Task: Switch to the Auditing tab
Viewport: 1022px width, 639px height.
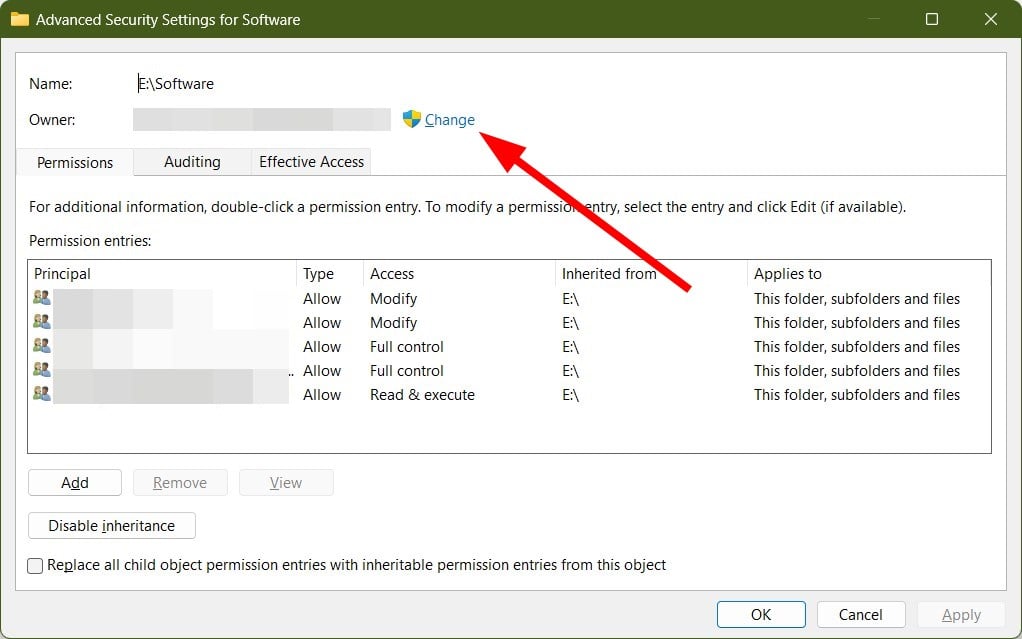Action: [192, 162]
